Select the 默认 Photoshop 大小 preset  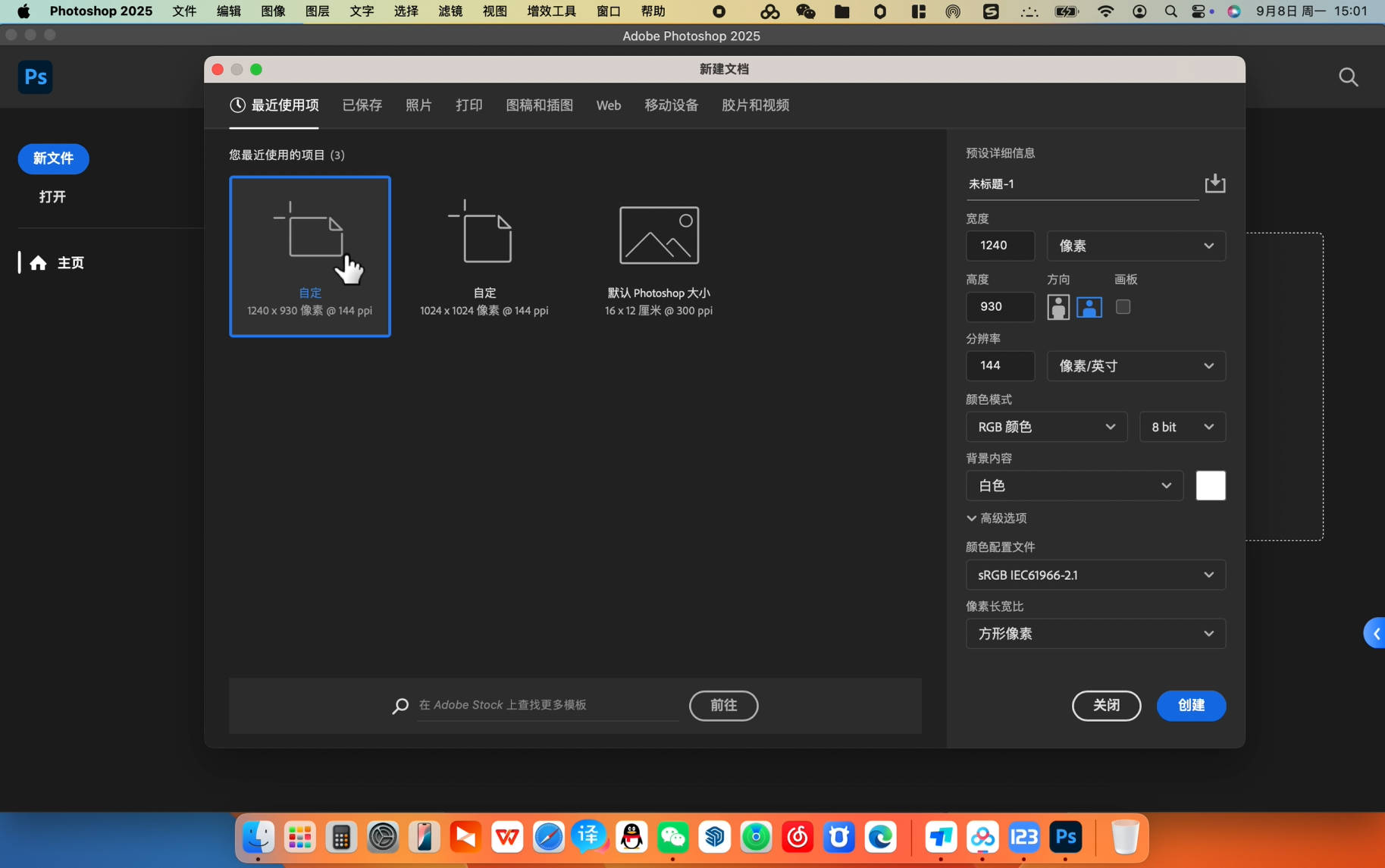pyautogui.click(x=659, y=256)
